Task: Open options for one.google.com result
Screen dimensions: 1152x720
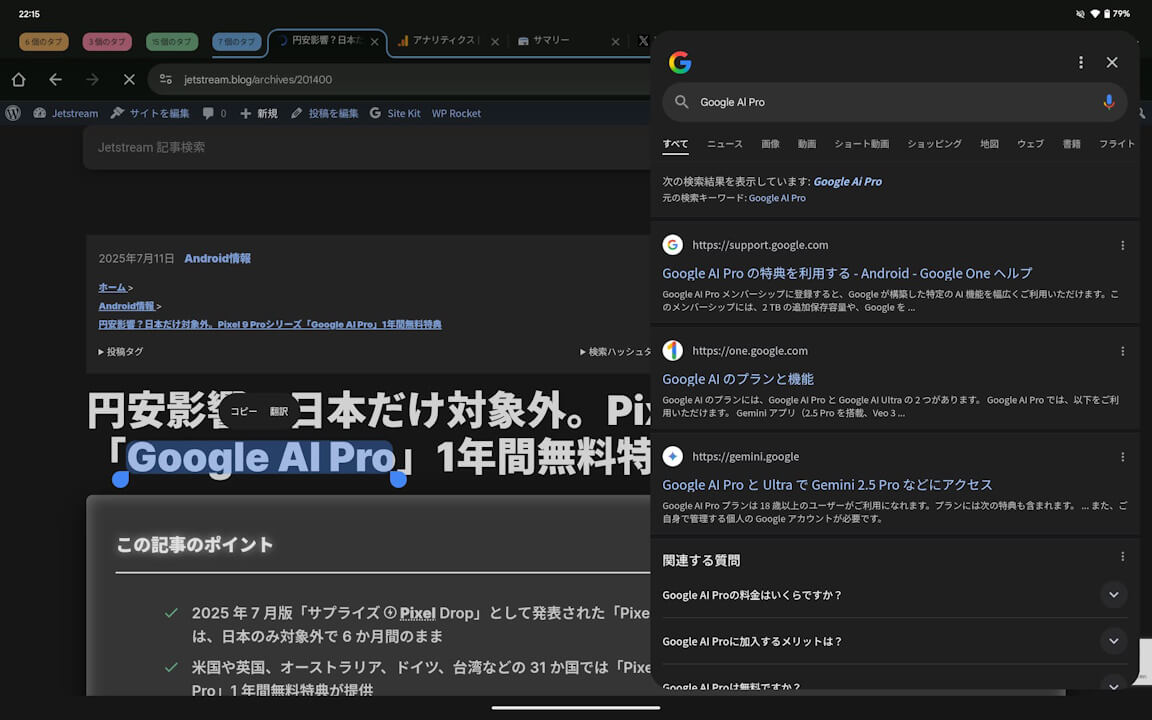Action: (1123, 351)
